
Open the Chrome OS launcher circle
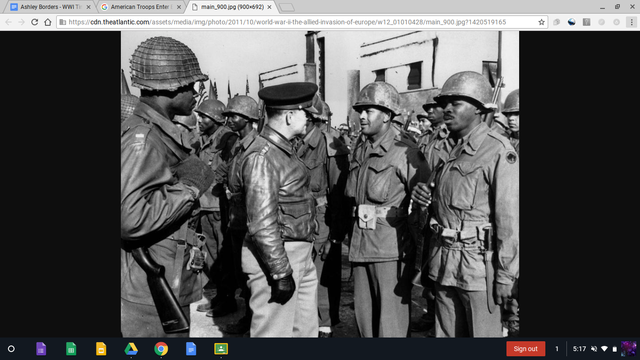11,349
